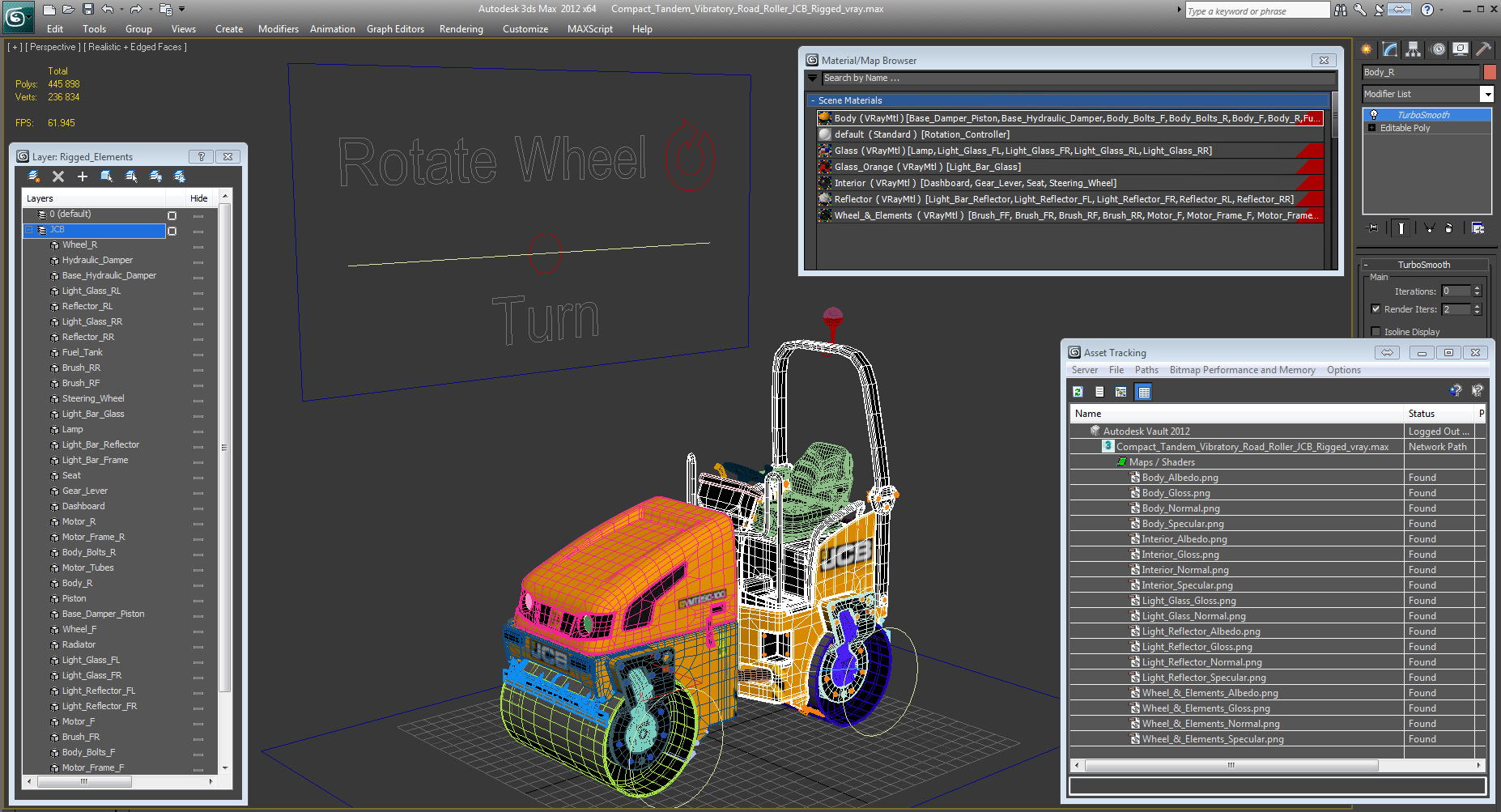
Task: Open the 3ds Max application menu logo
Action: [x=18, y=17]
